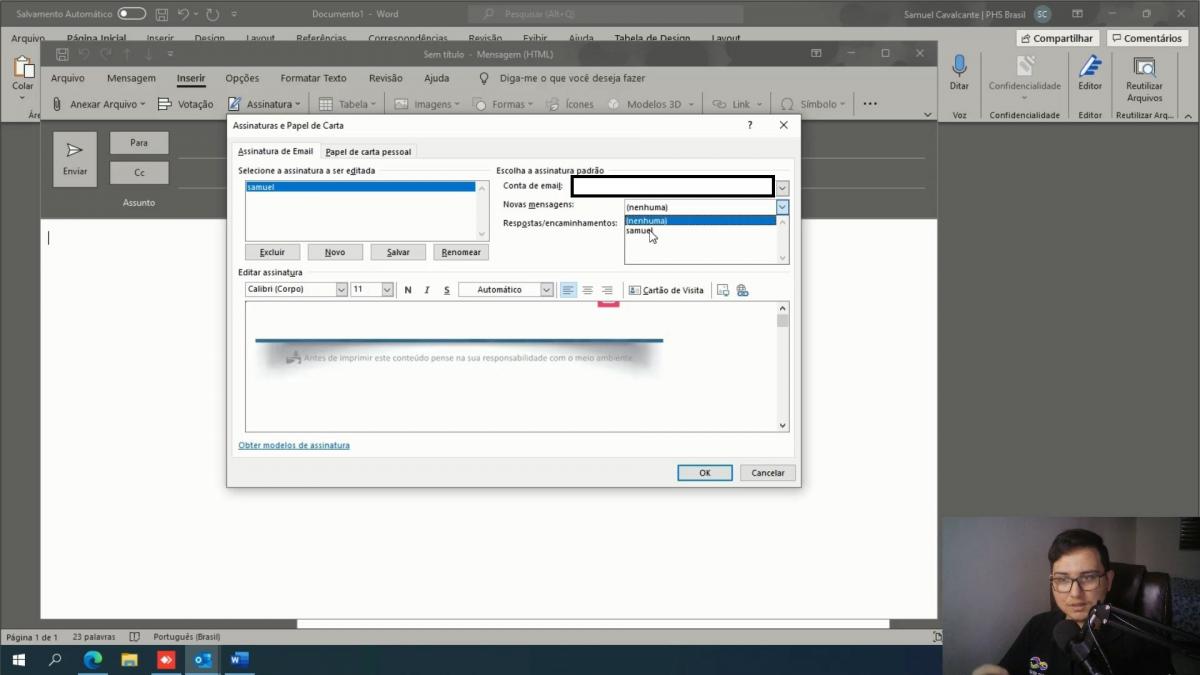Open Arquivo tab in message window
Screen dimensions: 1200x675
[x=68, y=78]
